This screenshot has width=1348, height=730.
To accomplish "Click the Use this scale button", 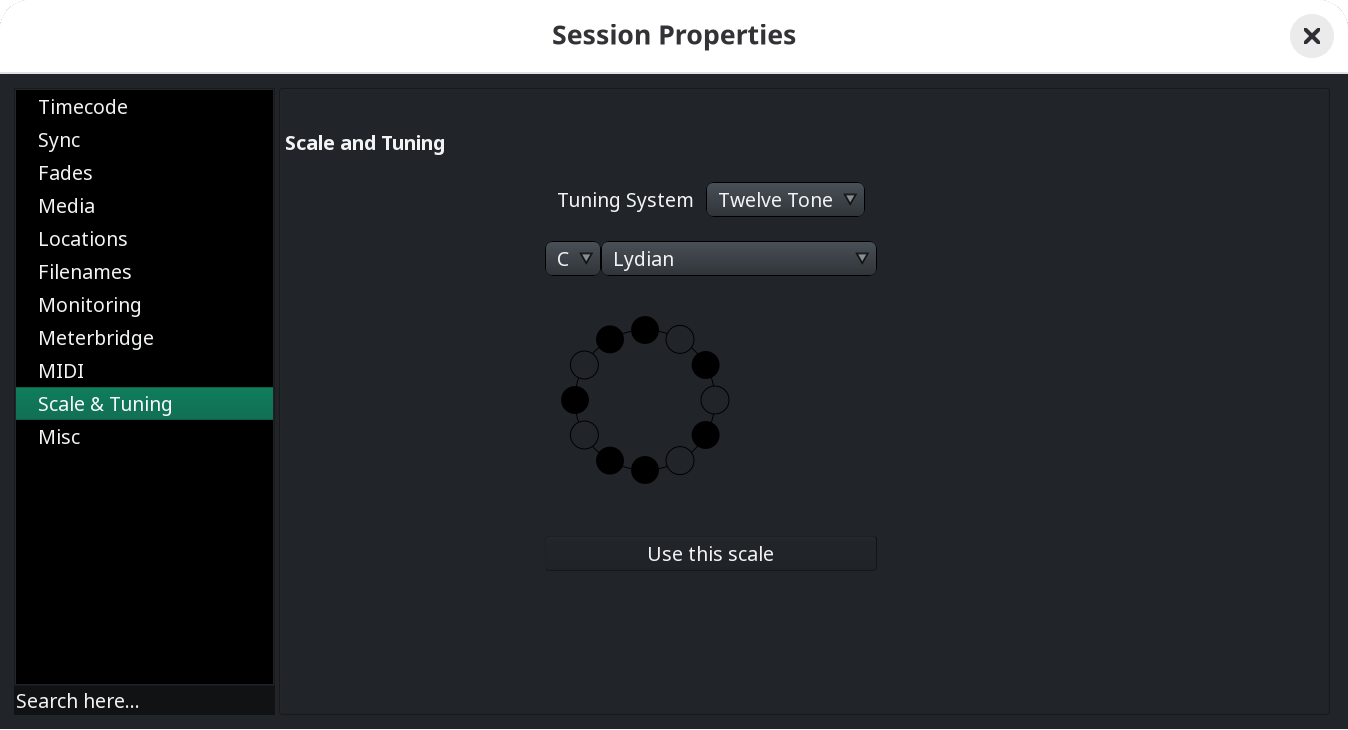I will tap(711, 554).
